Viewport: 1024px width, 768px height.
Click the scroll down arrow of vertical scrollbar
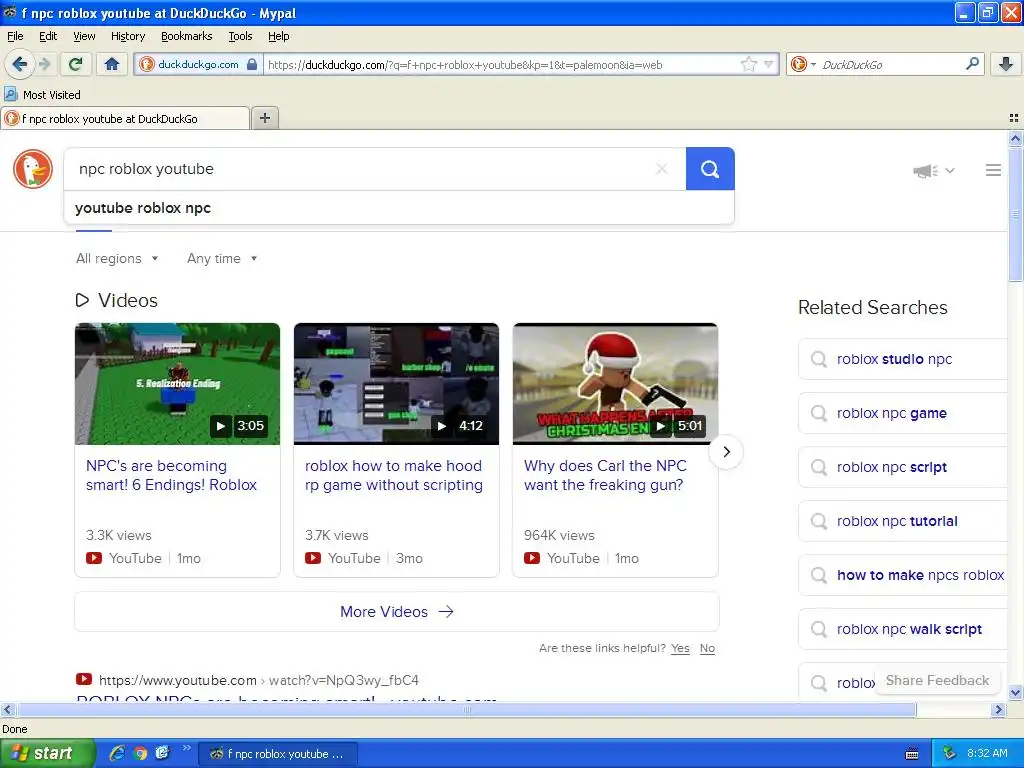point(1015,692)
